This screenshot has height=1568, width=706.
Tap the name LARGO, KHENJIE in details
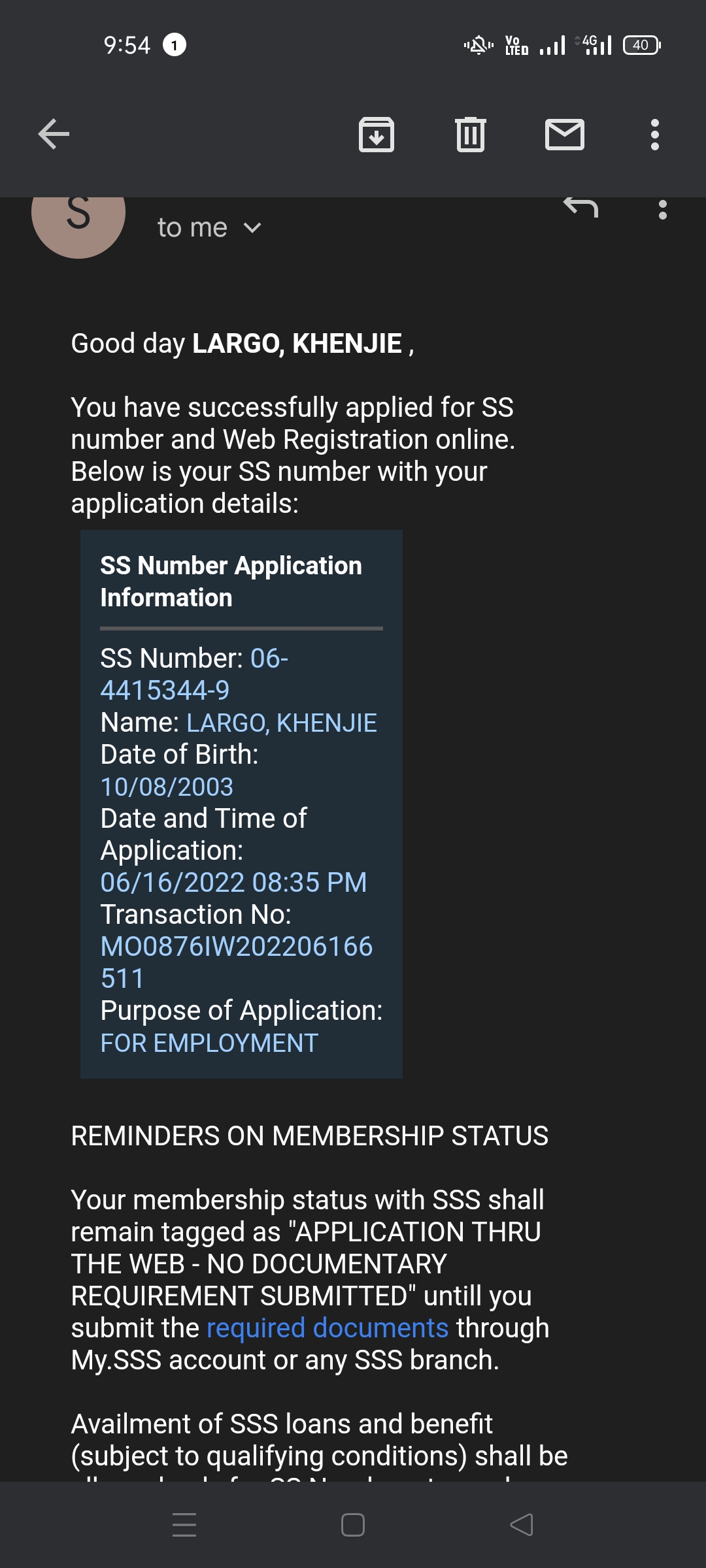point(282,723)
